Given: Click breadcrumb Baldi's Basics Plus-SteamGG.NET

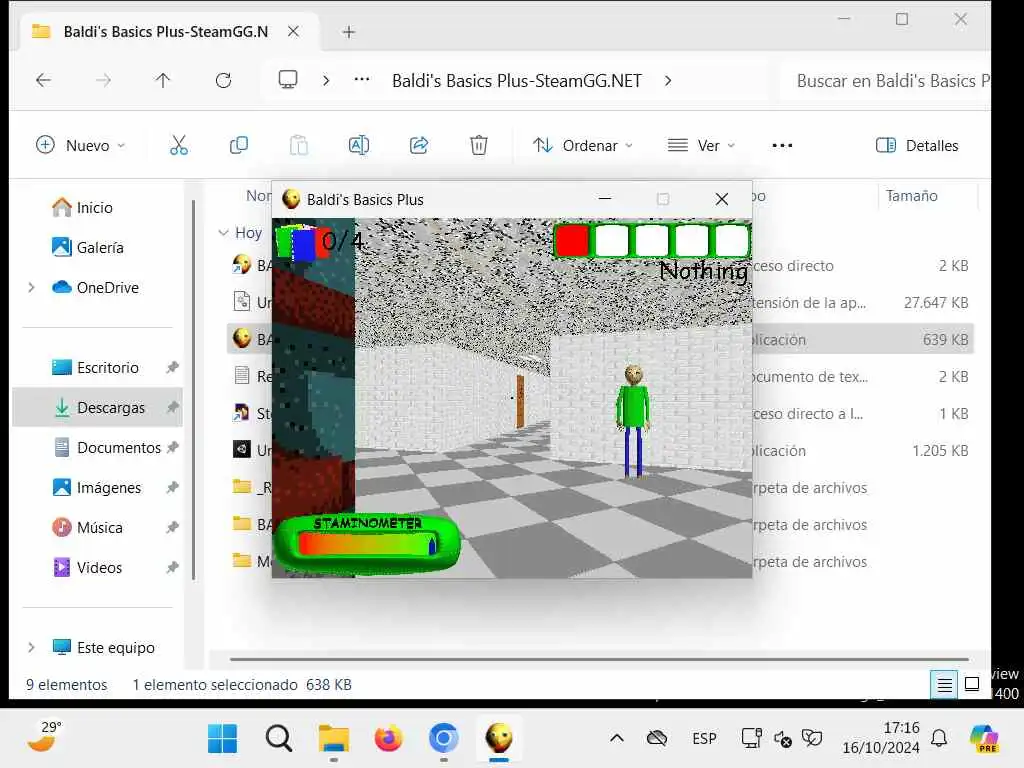Looking at the screenshot, I should [x=517, y=80].
